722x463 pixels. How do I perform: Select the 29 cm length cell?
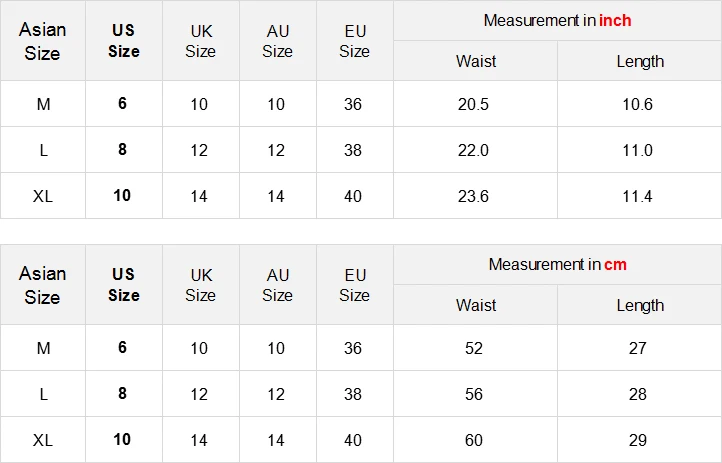pyautogui.click(x=638, y=440)
